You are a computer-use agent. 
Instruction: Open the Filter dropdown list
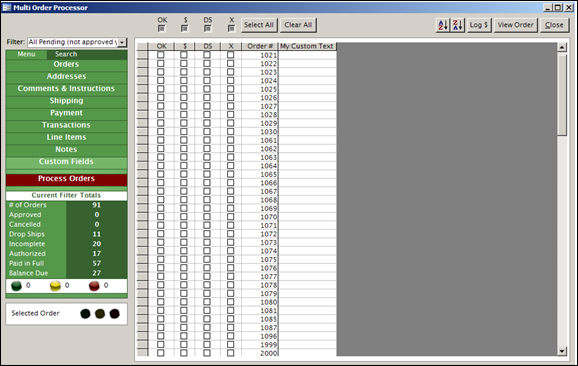pyautogui.click(x=122, y=42)
